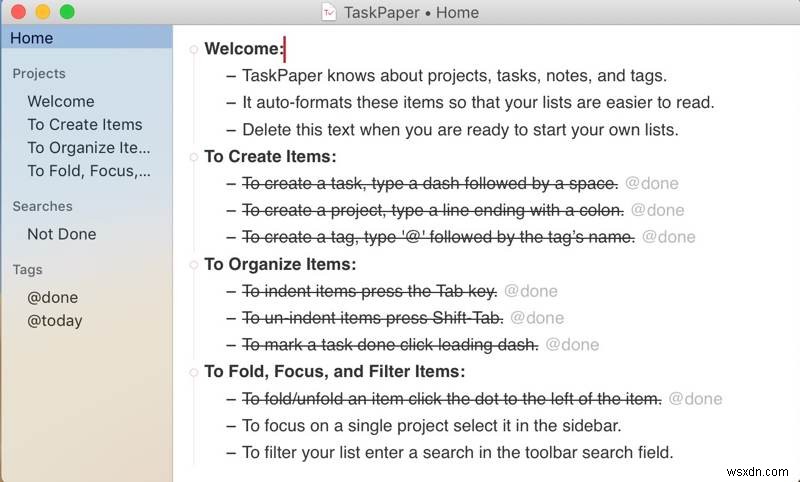Choose the To Fold, Focus sidebar project

[x=89, y=170]
